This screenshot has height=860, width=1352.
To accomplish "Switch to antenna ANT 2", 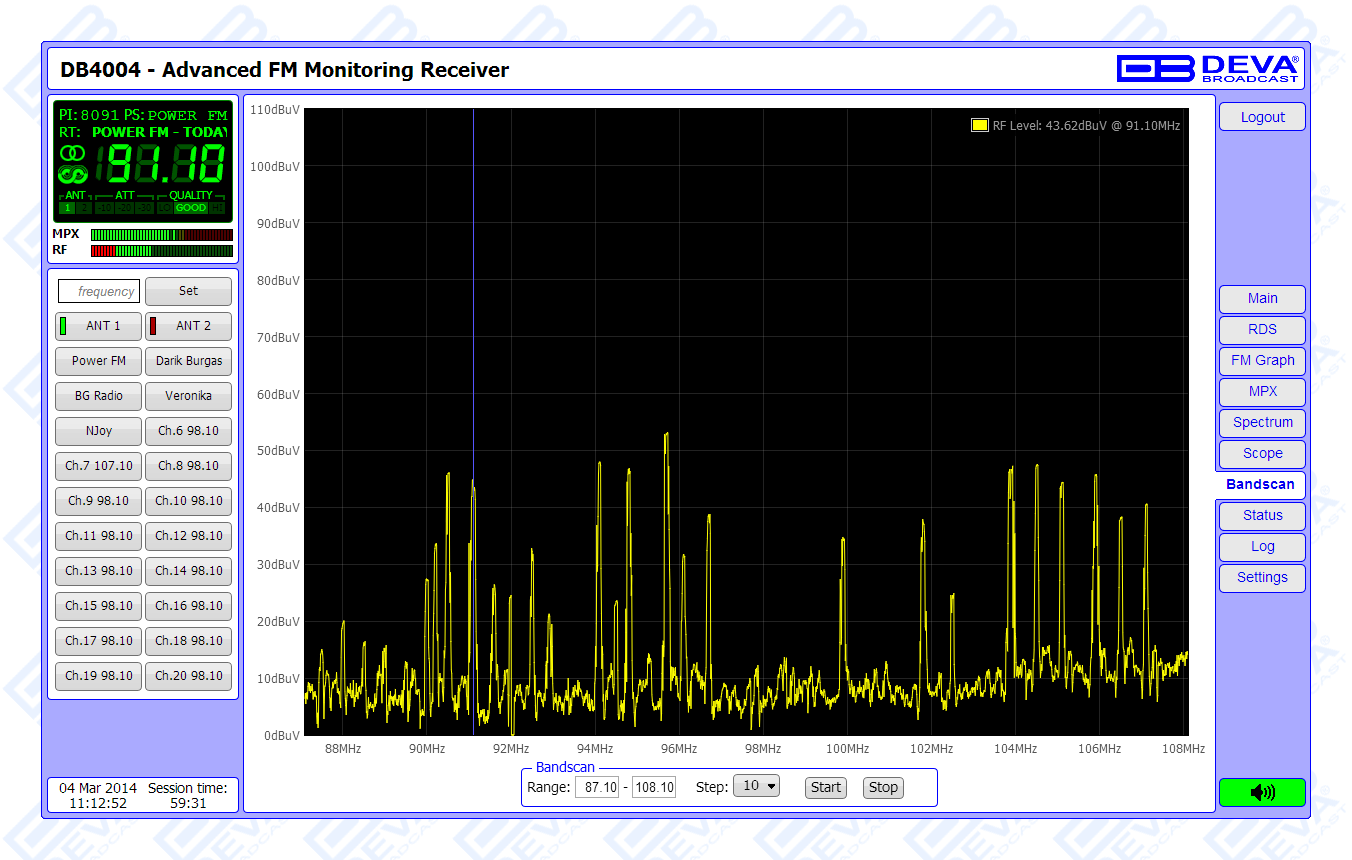I will pos(188,326).
